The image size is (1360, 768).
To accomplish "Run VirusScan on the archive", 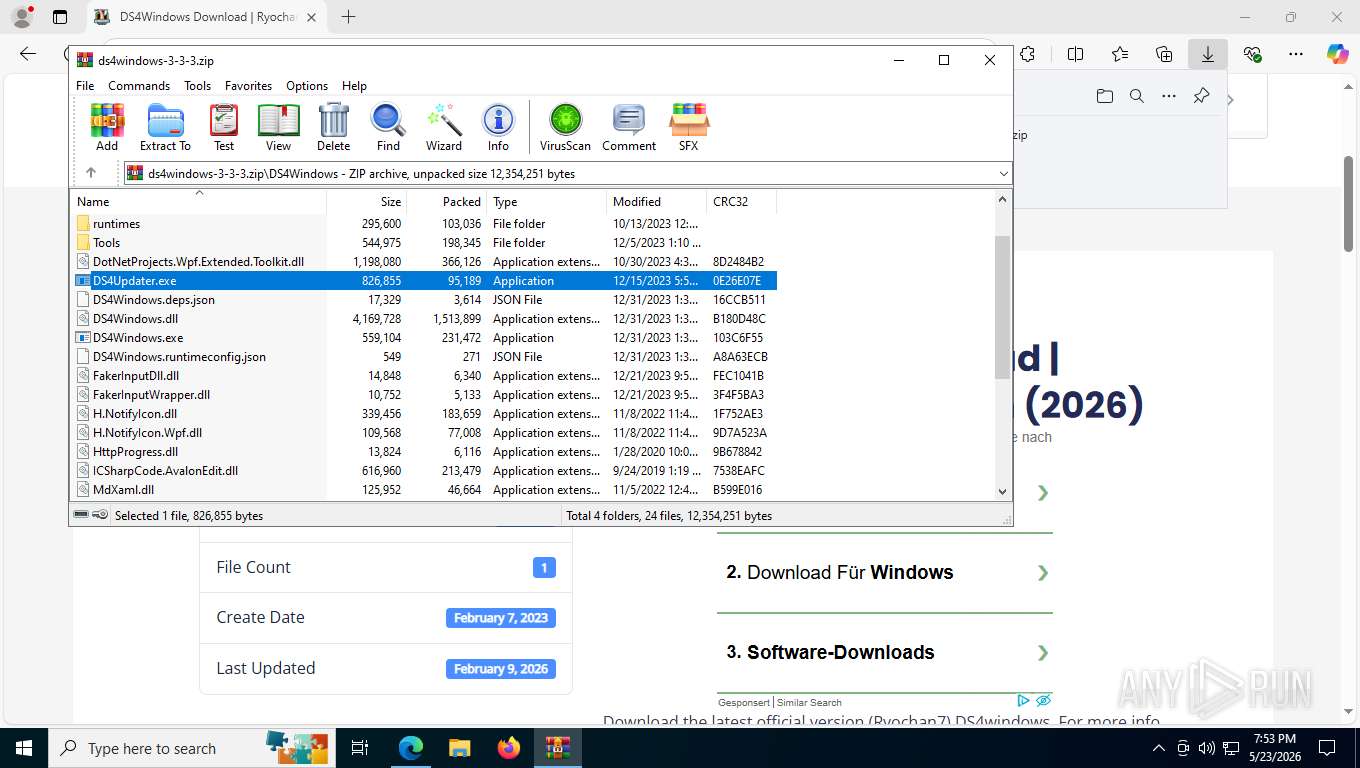I will pyautogui.click(x=565, y=127).
